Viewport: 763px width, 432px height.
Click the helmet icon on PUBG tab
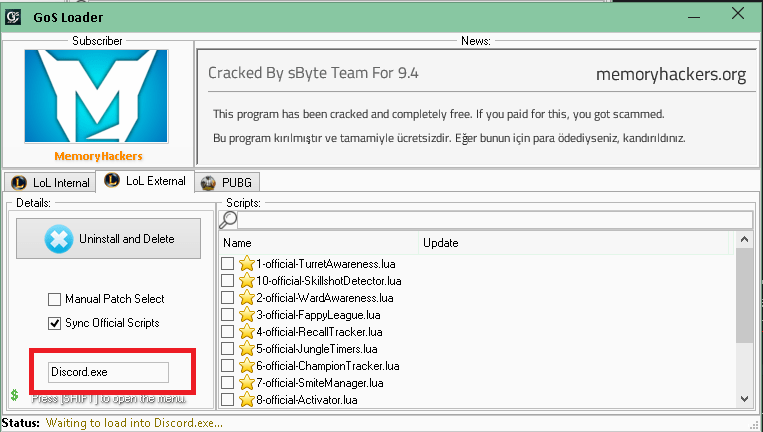pos(208,183)
